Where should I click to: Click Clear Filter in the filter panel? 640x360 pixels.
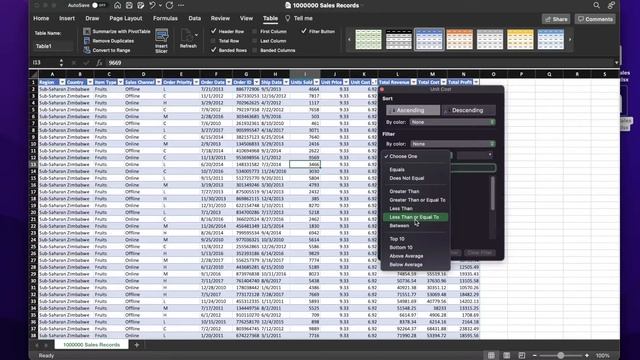(480, 253)
